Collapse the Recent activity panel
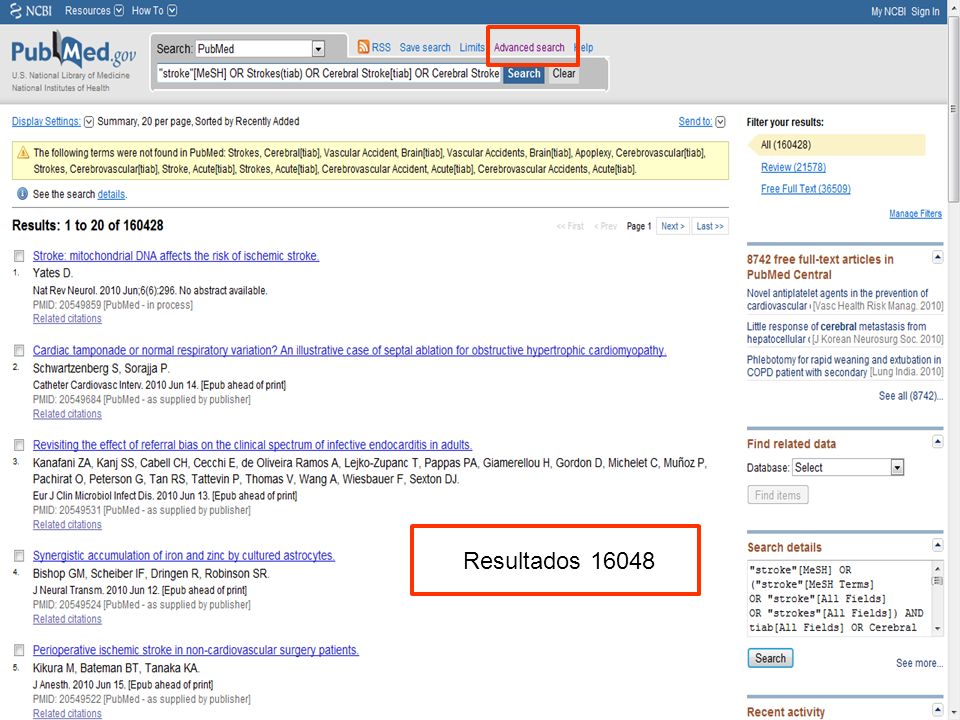Image resolution: width=960 pixels, height=720 pixels. click(x=937, y=710)
